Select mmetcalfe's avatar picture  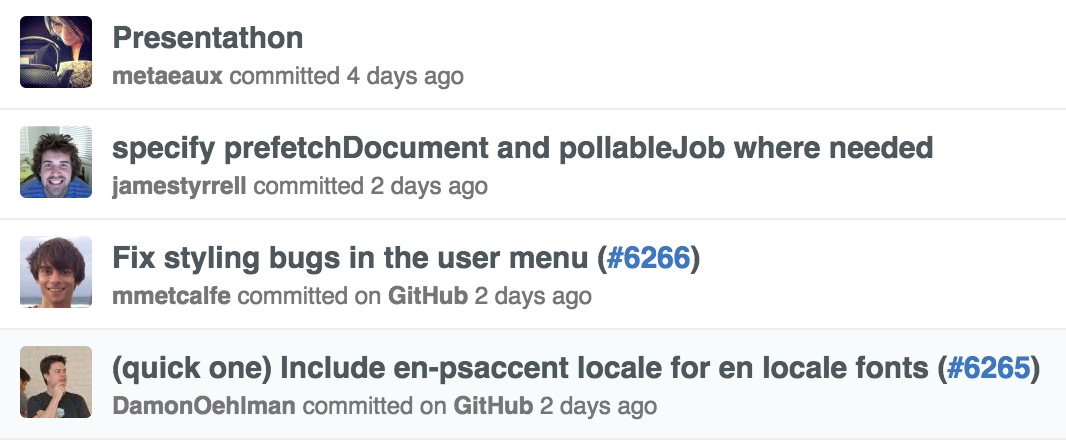(56, 272)
